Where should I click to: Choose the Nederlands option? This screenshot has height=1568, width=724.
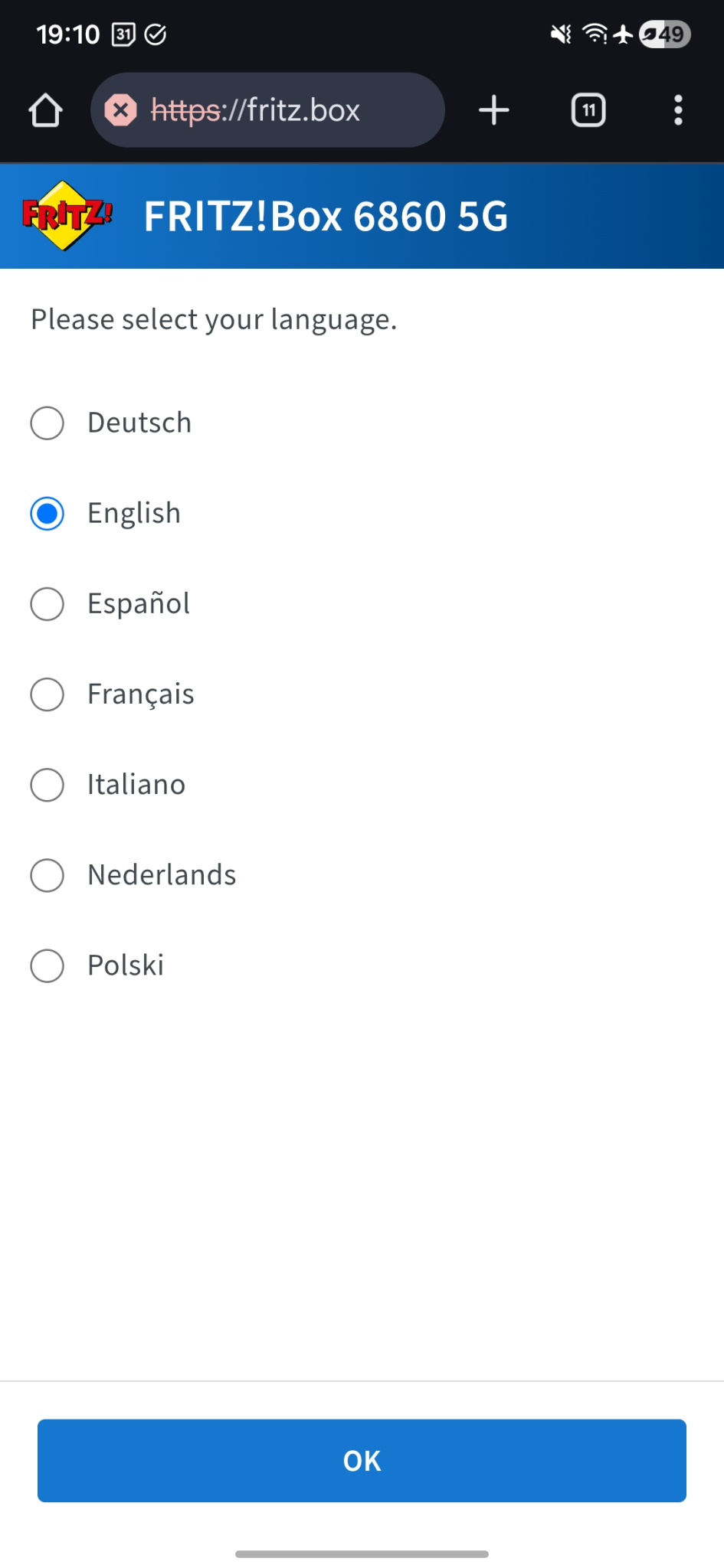click(48, 875)
